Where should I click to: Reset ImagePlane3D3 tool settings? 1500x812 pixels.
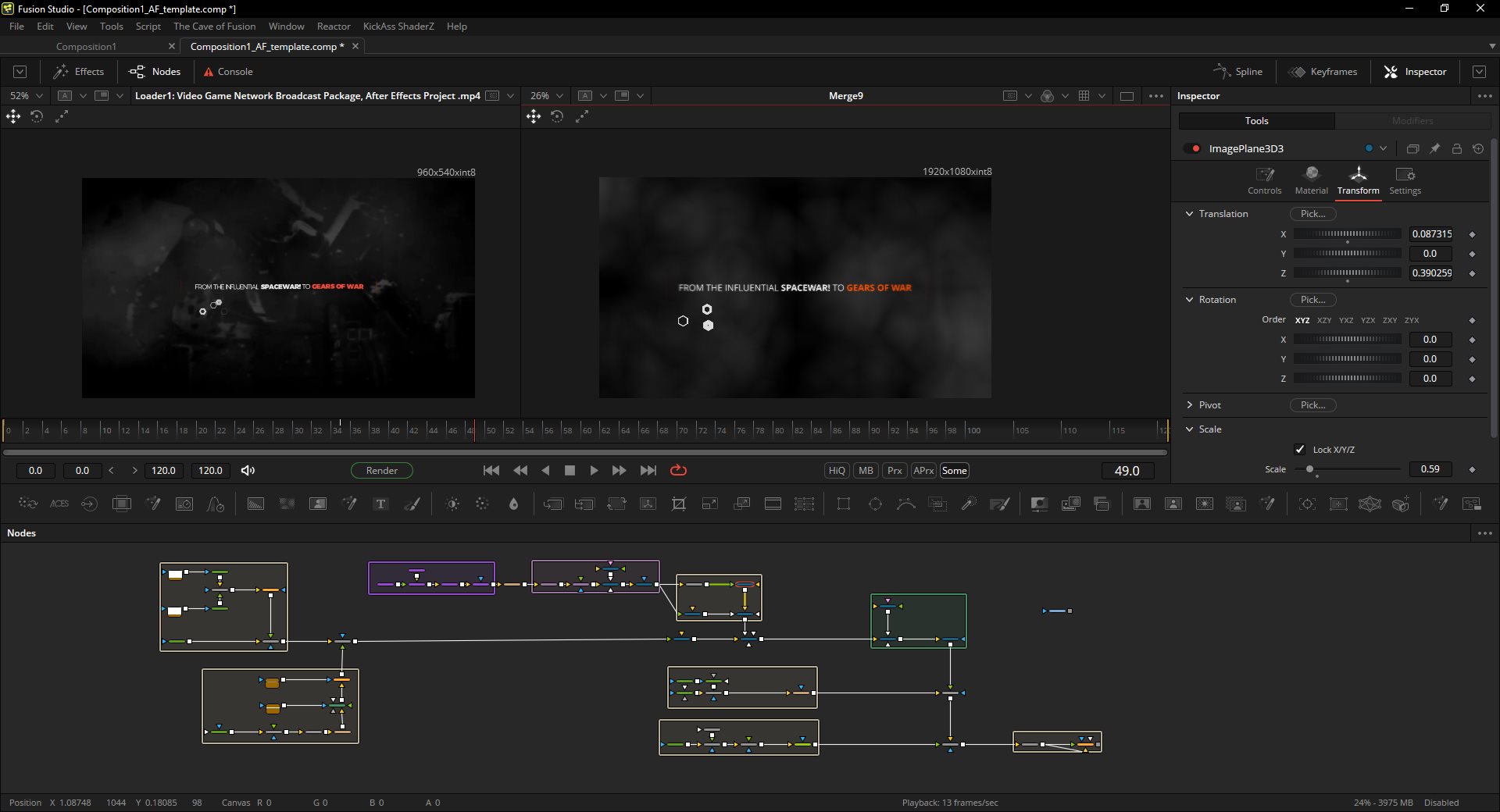pyautogui.click(x=1478, y=148)
